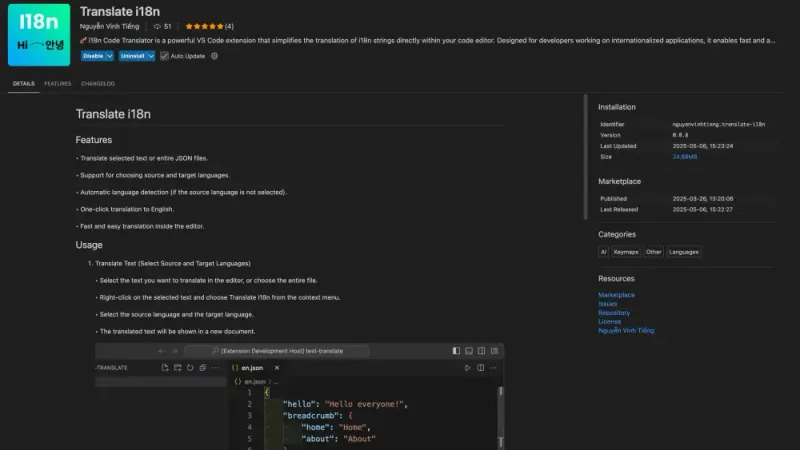Open the extension settings gear icon
The width and height of the screenshot is (800, 450).
(214, 56)
